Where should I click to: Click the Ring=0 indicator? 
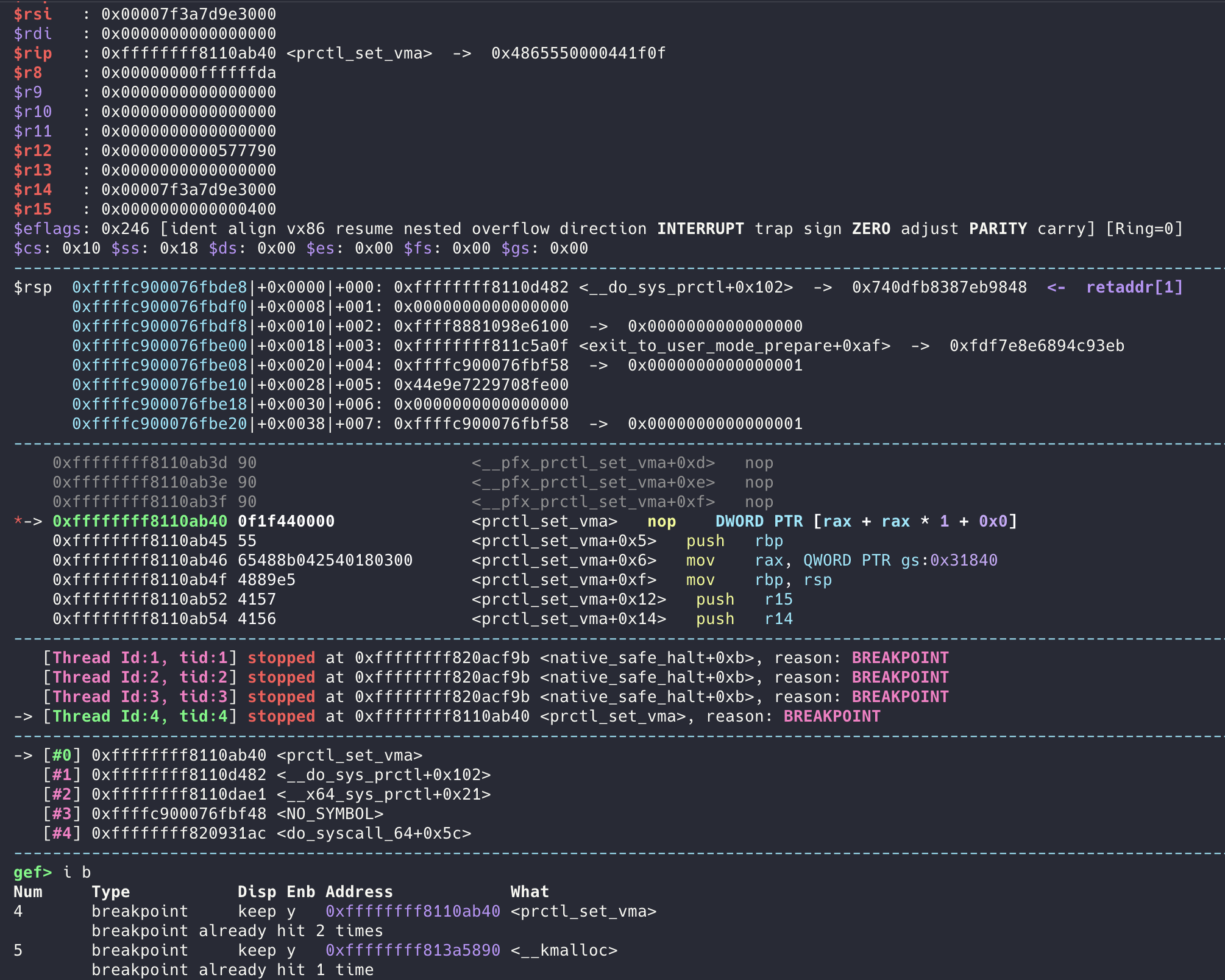[x=1144, y=229]
